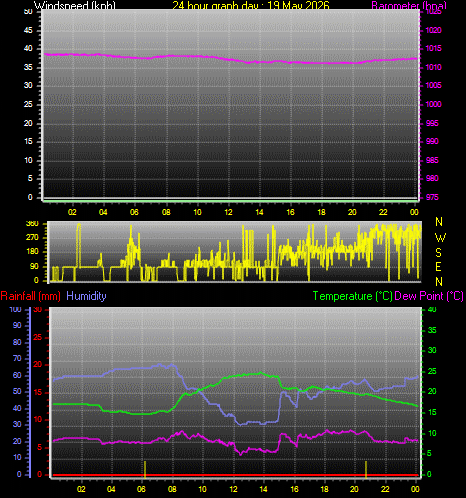
Task: Click the 100 value on the blue humidity axis
Action: (15, 310)
